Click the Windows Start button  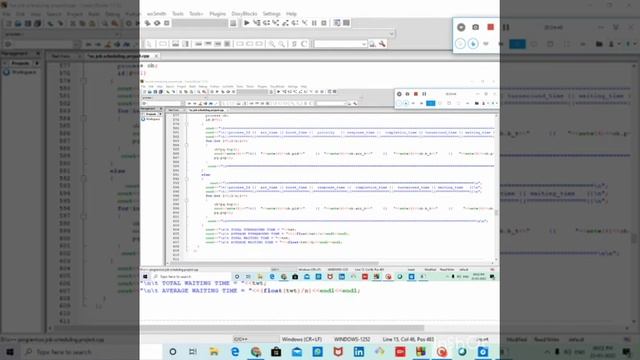point(10,351)
